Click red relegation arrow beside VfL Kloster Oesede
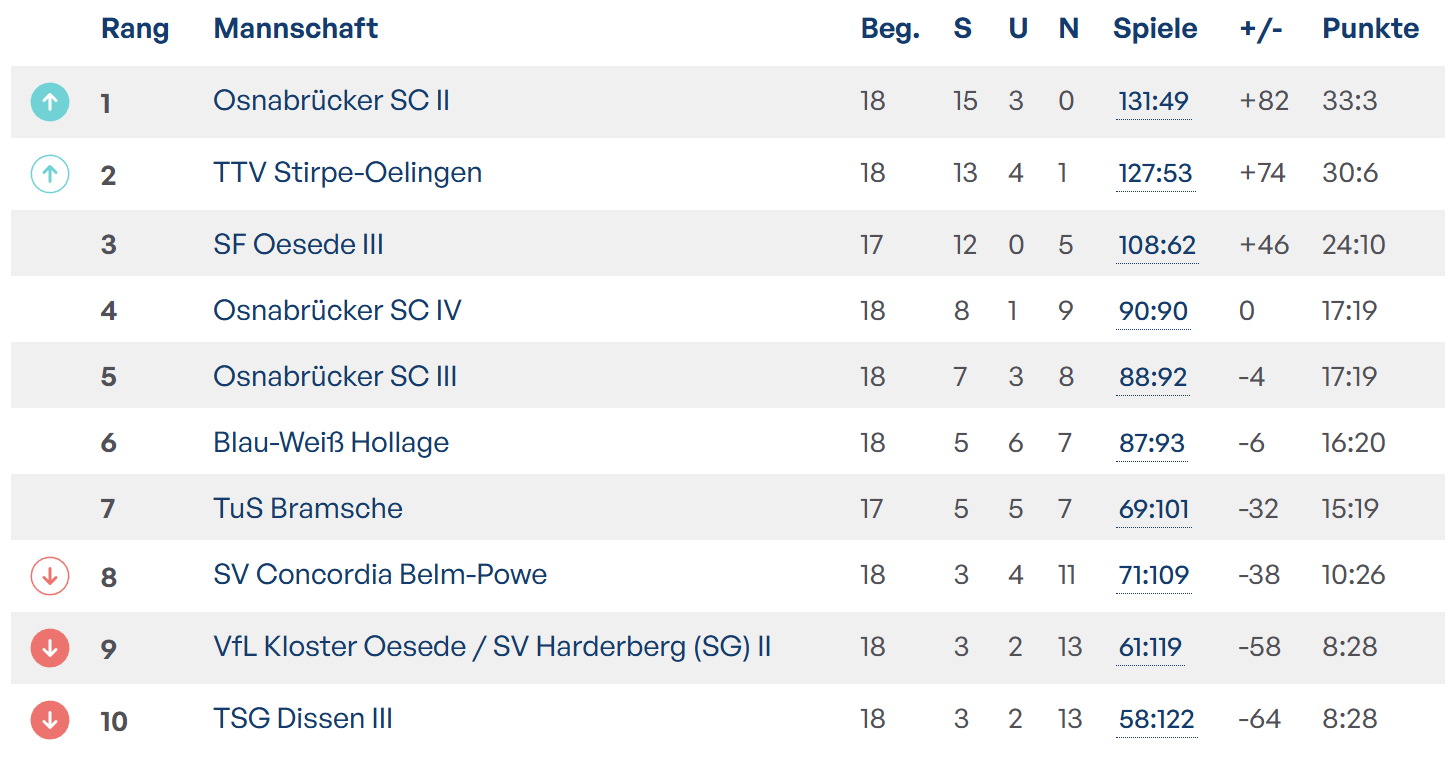The height and width of the screenshot is (778, 1456). (50, 648)
